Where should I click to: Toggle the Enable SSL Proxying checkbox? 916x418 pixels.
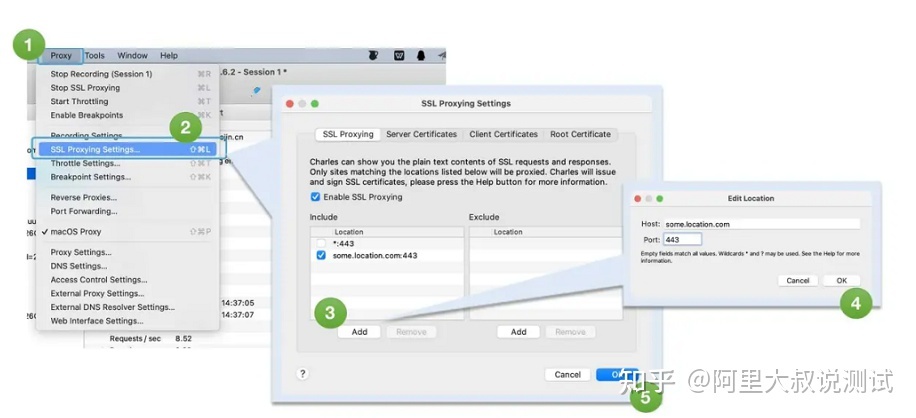316,197
